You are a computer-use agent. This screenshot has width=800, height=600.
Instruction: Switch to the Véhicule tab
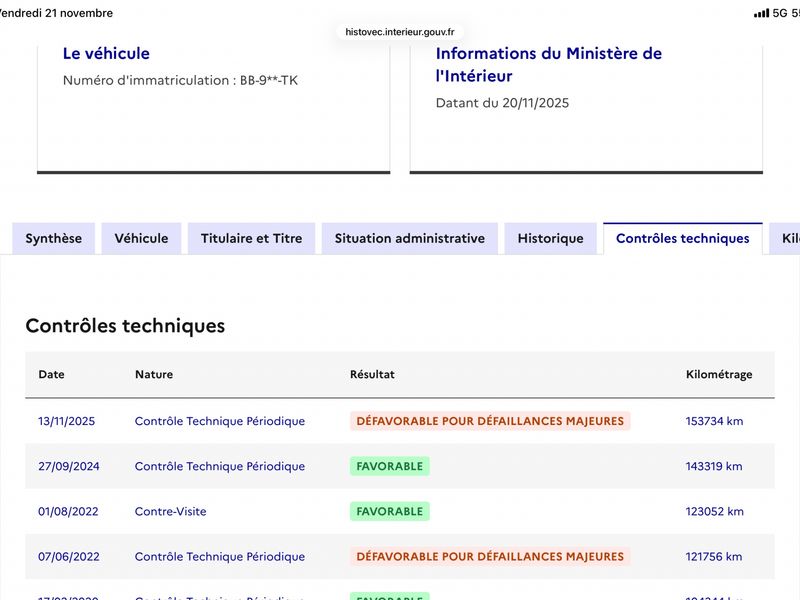click(141, 238)
